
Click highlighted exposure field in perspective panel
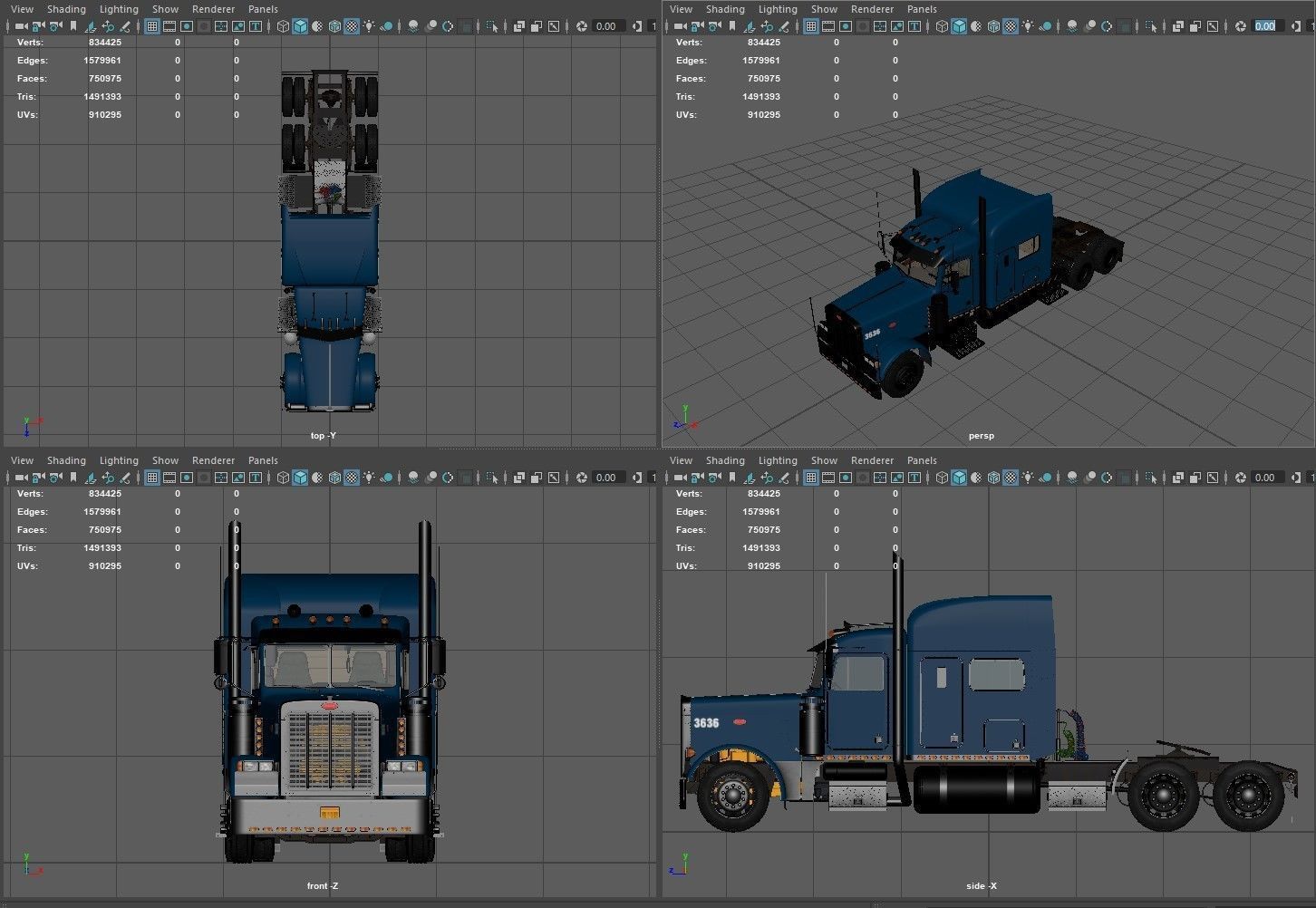pos(1265,26)
